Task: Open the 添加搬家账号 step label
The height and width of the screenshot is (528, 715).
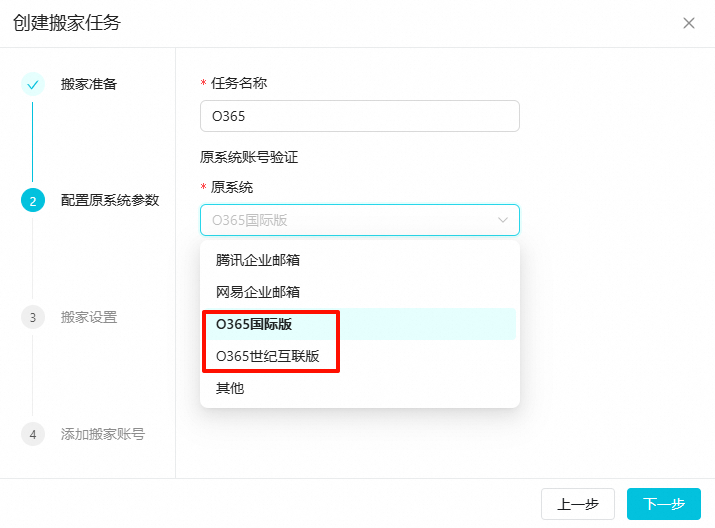Action: [x=103, y=434]
